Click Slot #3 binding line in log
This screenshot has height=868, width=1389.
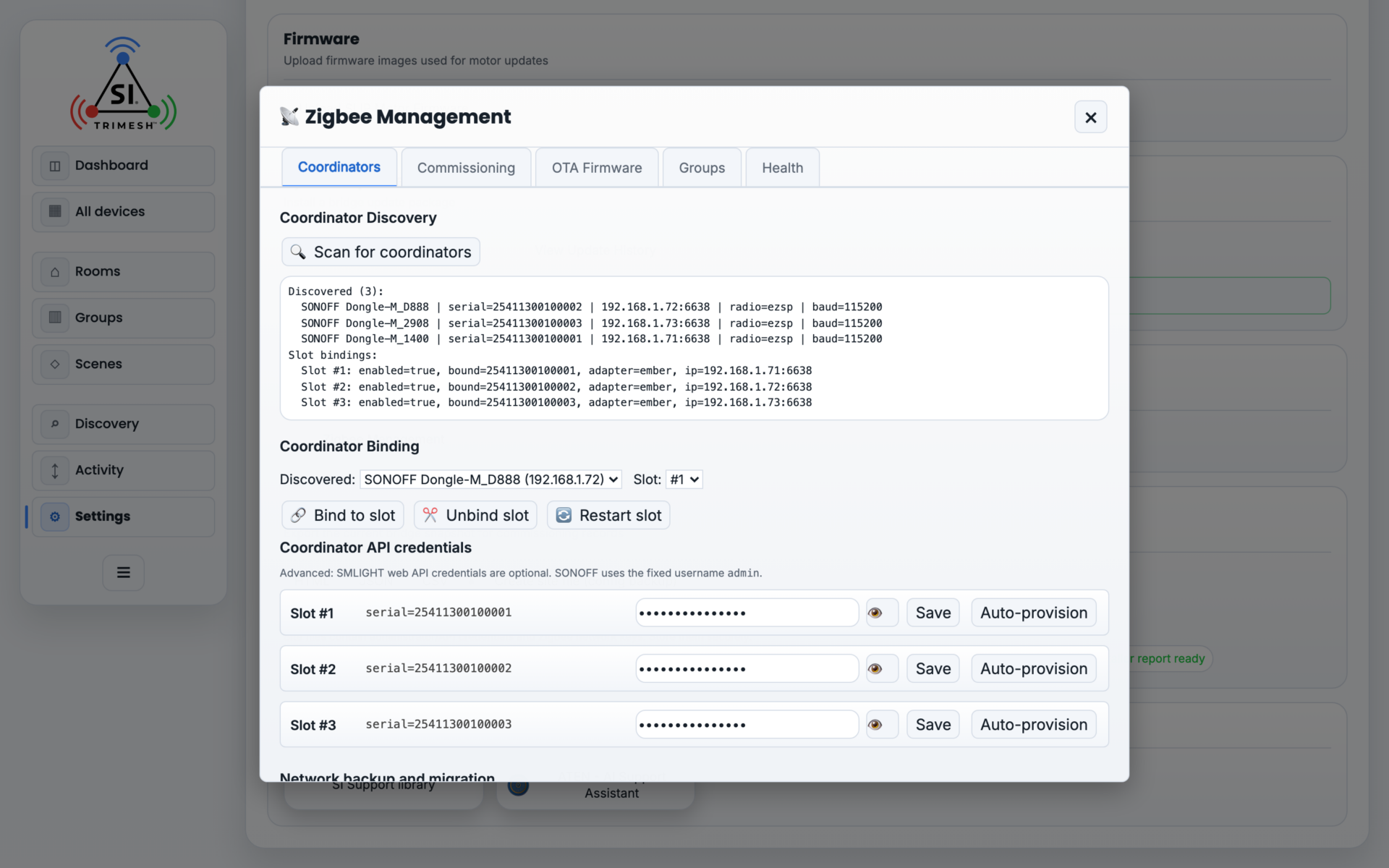click(x=556, y=402)
